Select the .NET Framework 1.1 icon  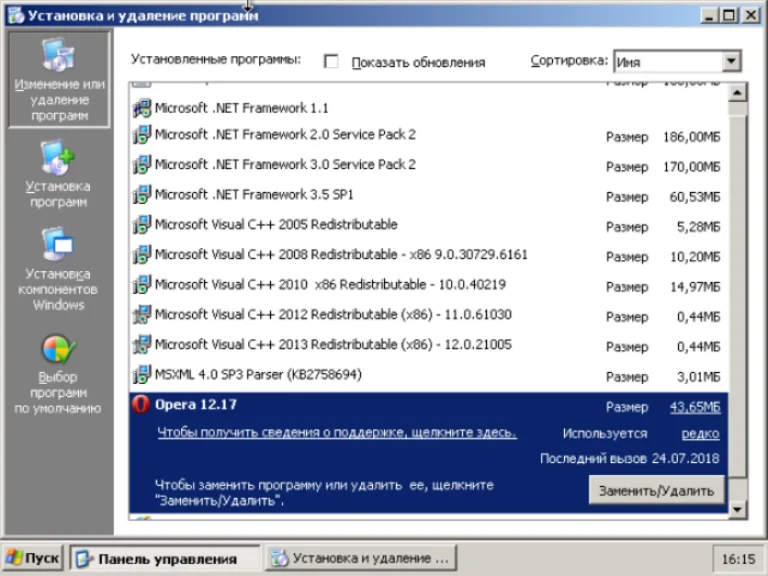pos(142,108)
